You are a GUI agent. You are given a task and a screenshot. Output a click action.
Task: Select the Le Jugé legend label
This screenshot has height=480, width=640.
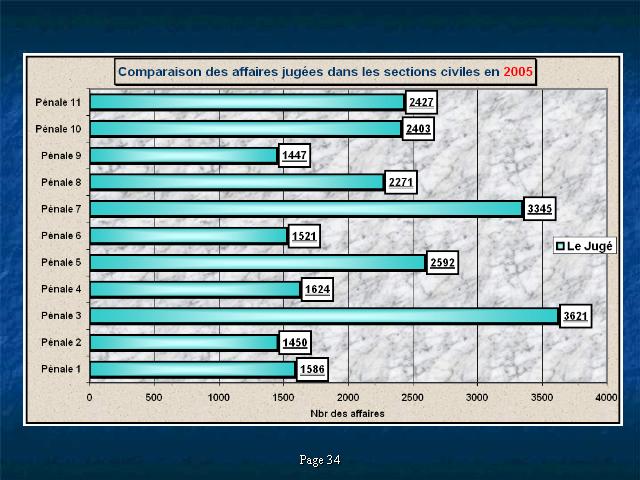tap(590, 246)
